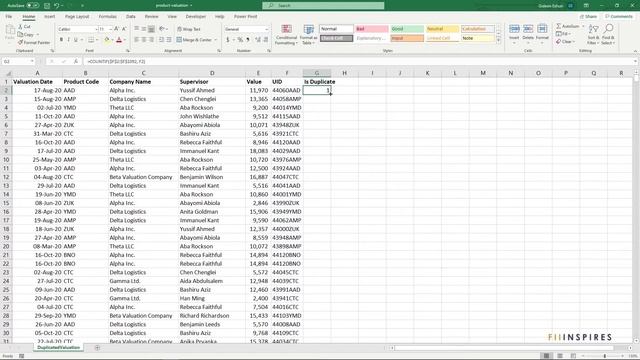Expand the Copy options arrow

coord(38,35)
